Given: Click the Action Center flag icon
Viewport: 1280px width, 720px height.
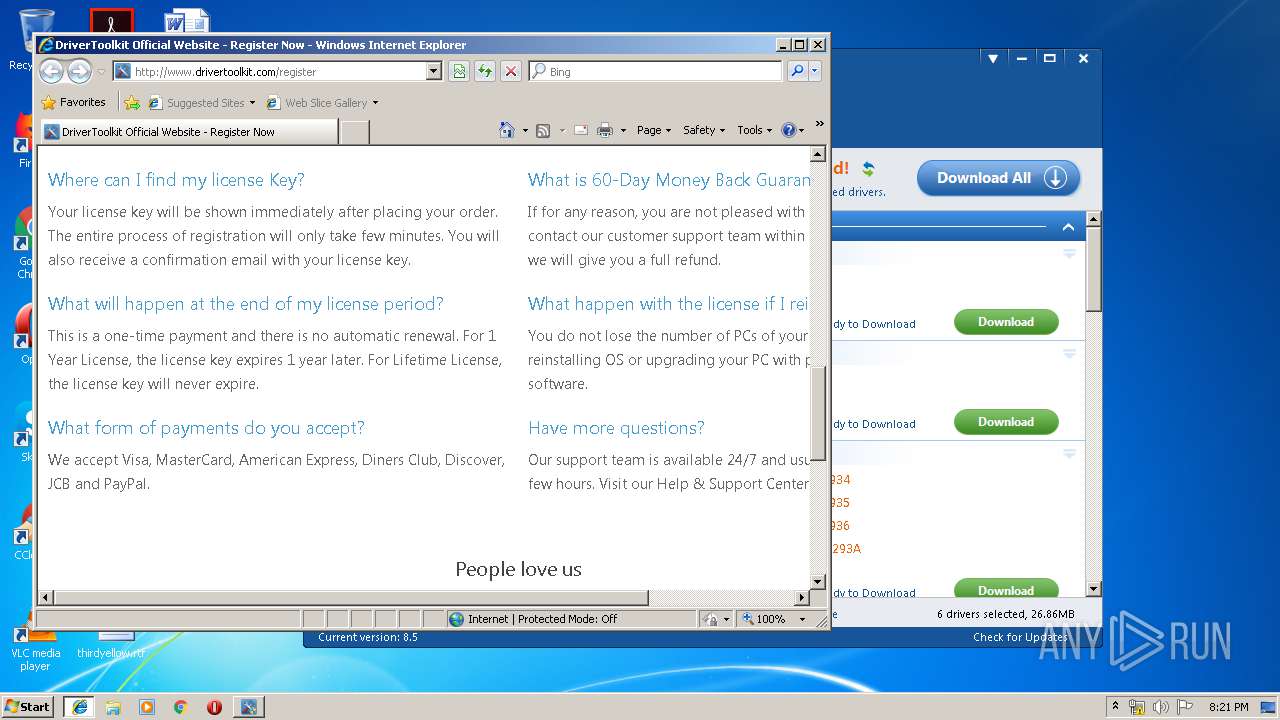Looking at the screenshot, I should click(1183, 707).
